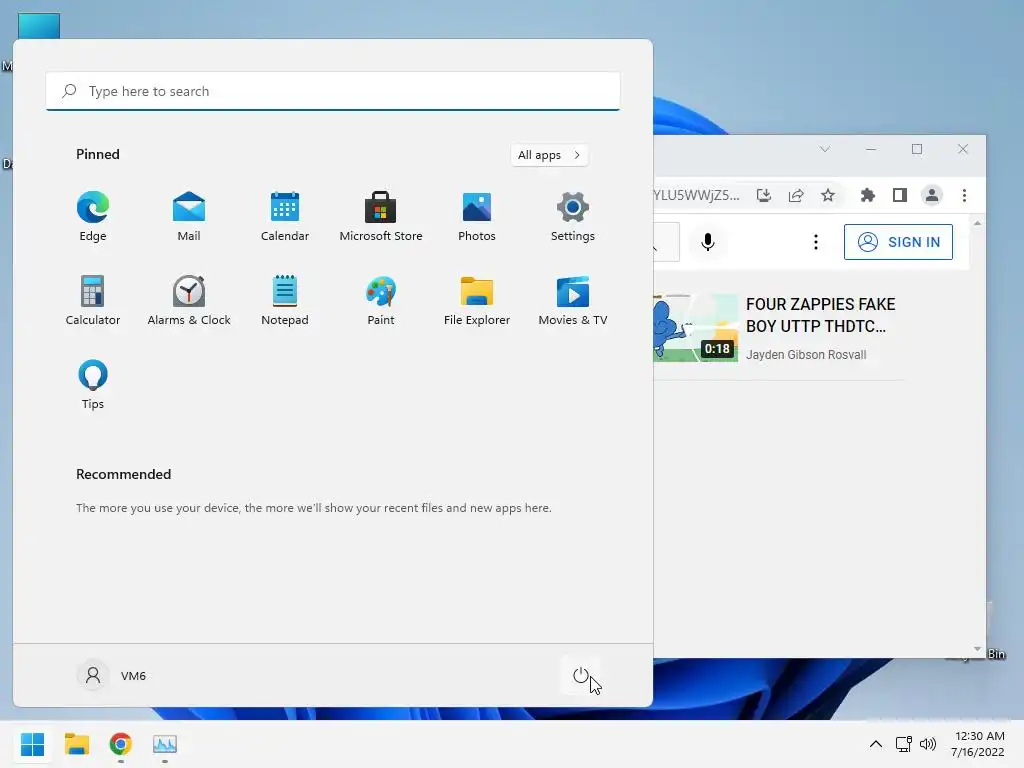Open YouTube settings three-dot menu
Screen dimensions: 1024x768
pos(816,242)
